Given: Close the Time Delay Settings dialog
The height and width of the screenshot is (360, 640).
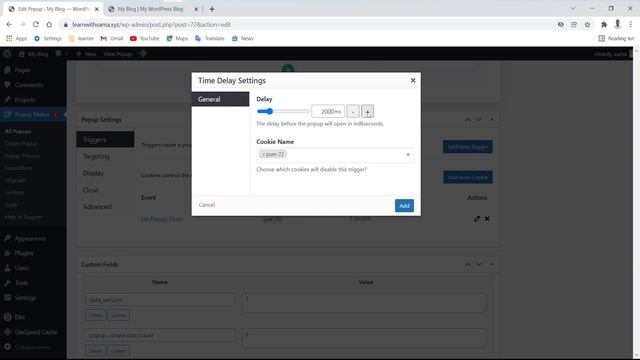Looking at the screenshot, I should 413,80.
